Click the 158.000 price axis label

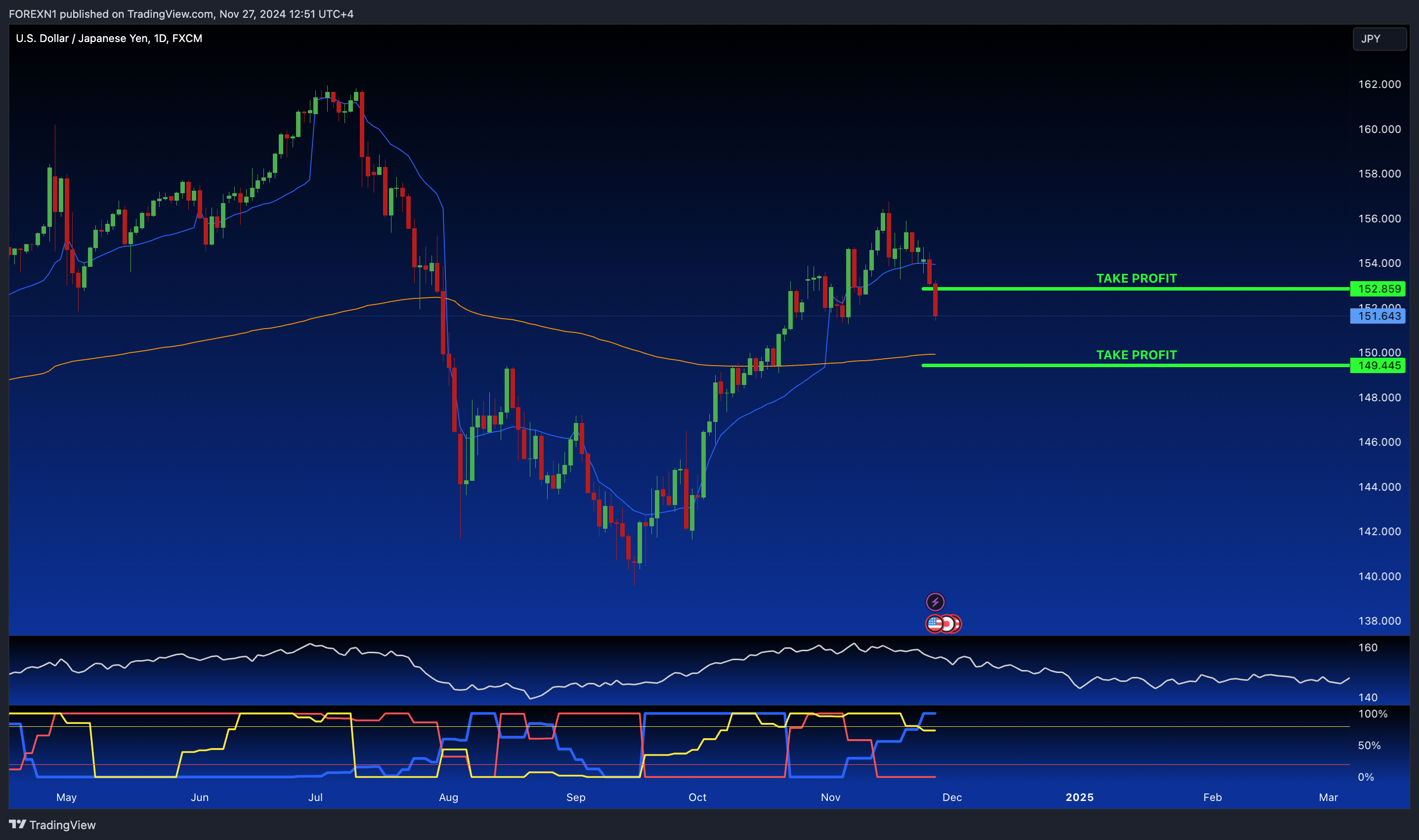[1379, 174]
